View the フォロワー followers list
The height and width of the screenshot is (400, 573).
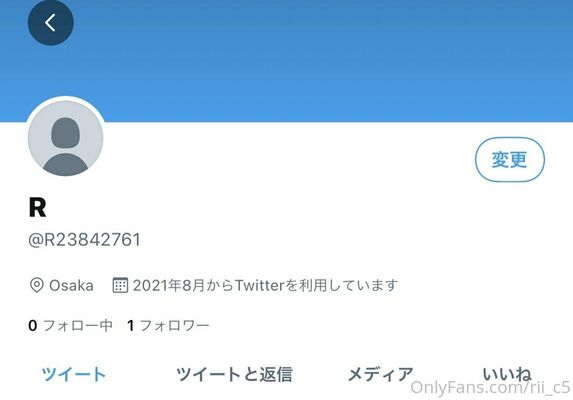(x=174, y=325)
